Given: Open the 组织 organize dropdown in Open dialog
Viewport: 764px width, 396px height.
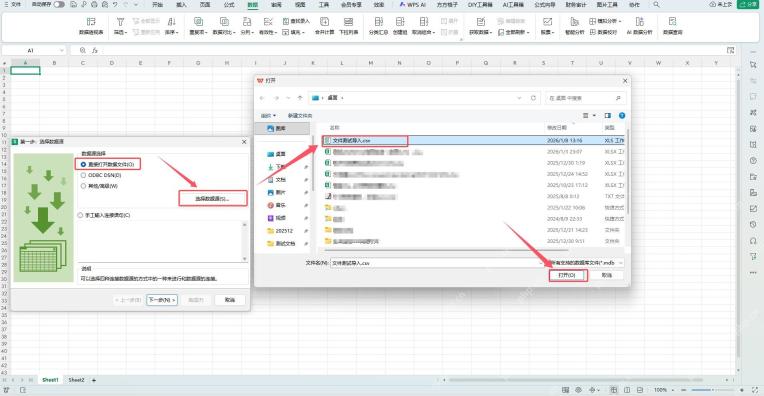Looking at the screenshot, I should coord(268,115).
